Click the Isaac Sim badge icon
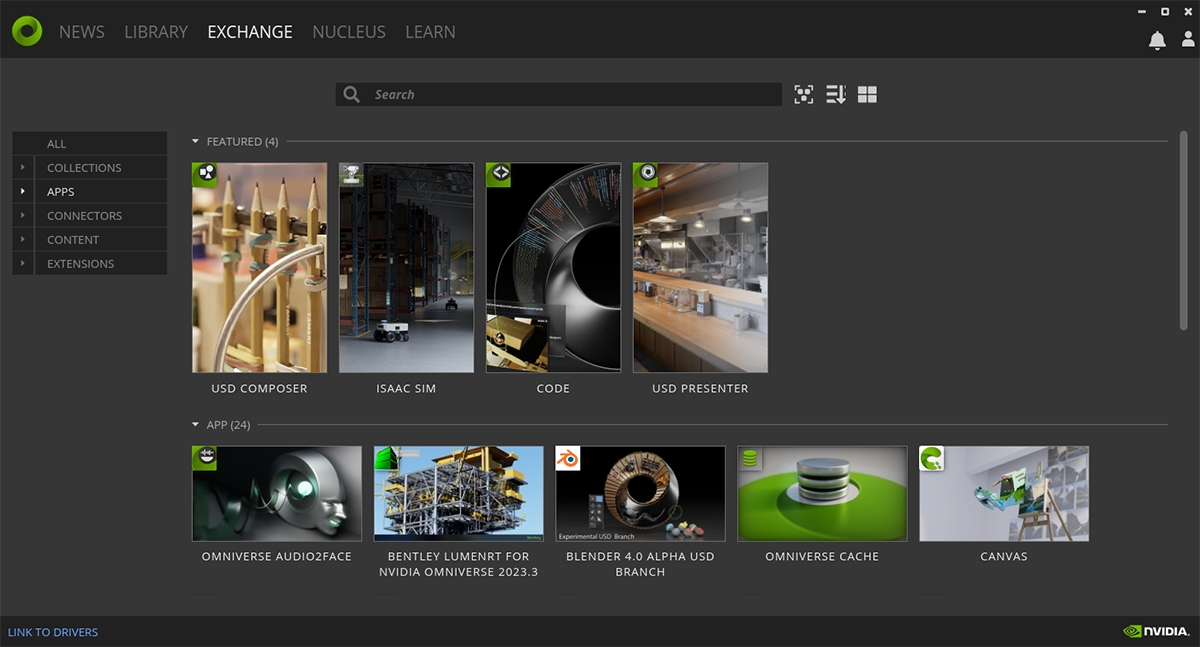Screen dimensions: 1200x647 (x=352, y=175)
